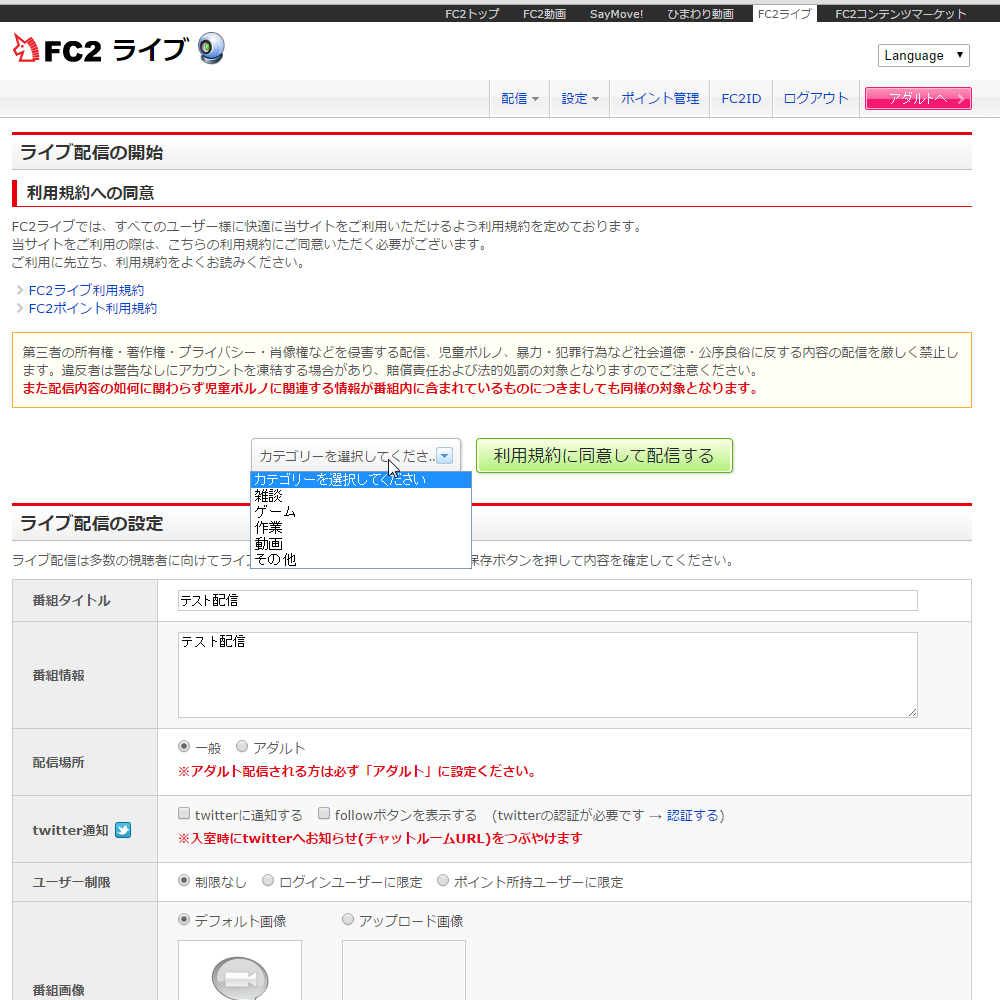Open the Language dropdown
Image resolution: width=1000 pixels, height=1000 pixels.
(x=923, y=55)
